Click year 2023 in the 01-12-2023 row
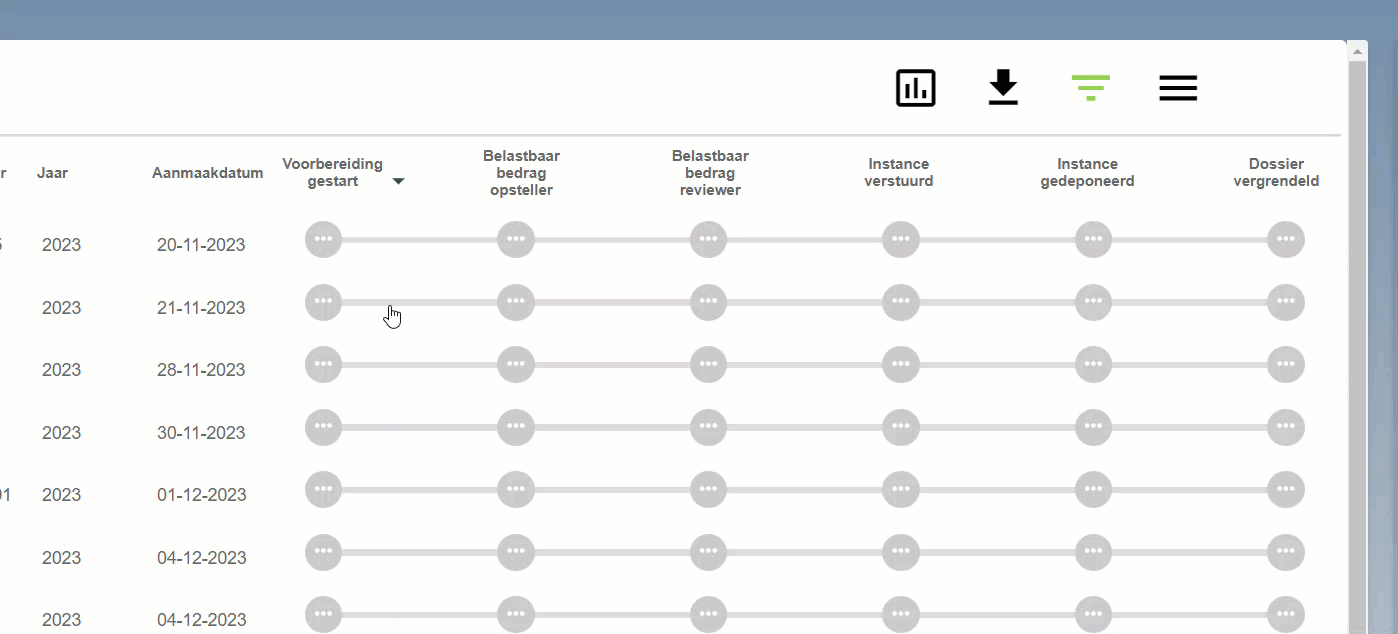The width and height of the screenshot is (1398, 634). [61, 495]
